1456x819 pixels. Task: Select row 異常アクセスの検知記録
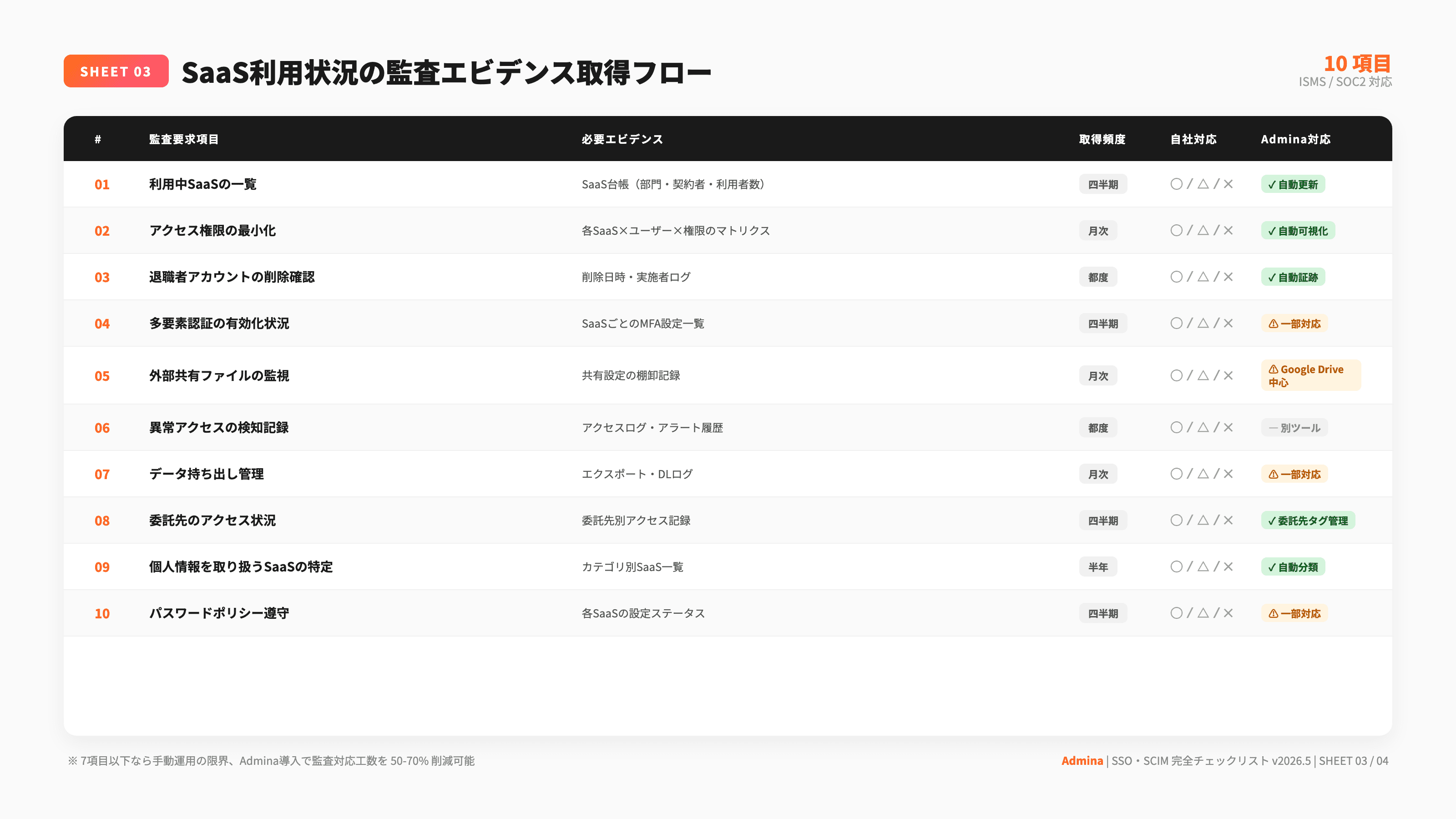(728, 427)
